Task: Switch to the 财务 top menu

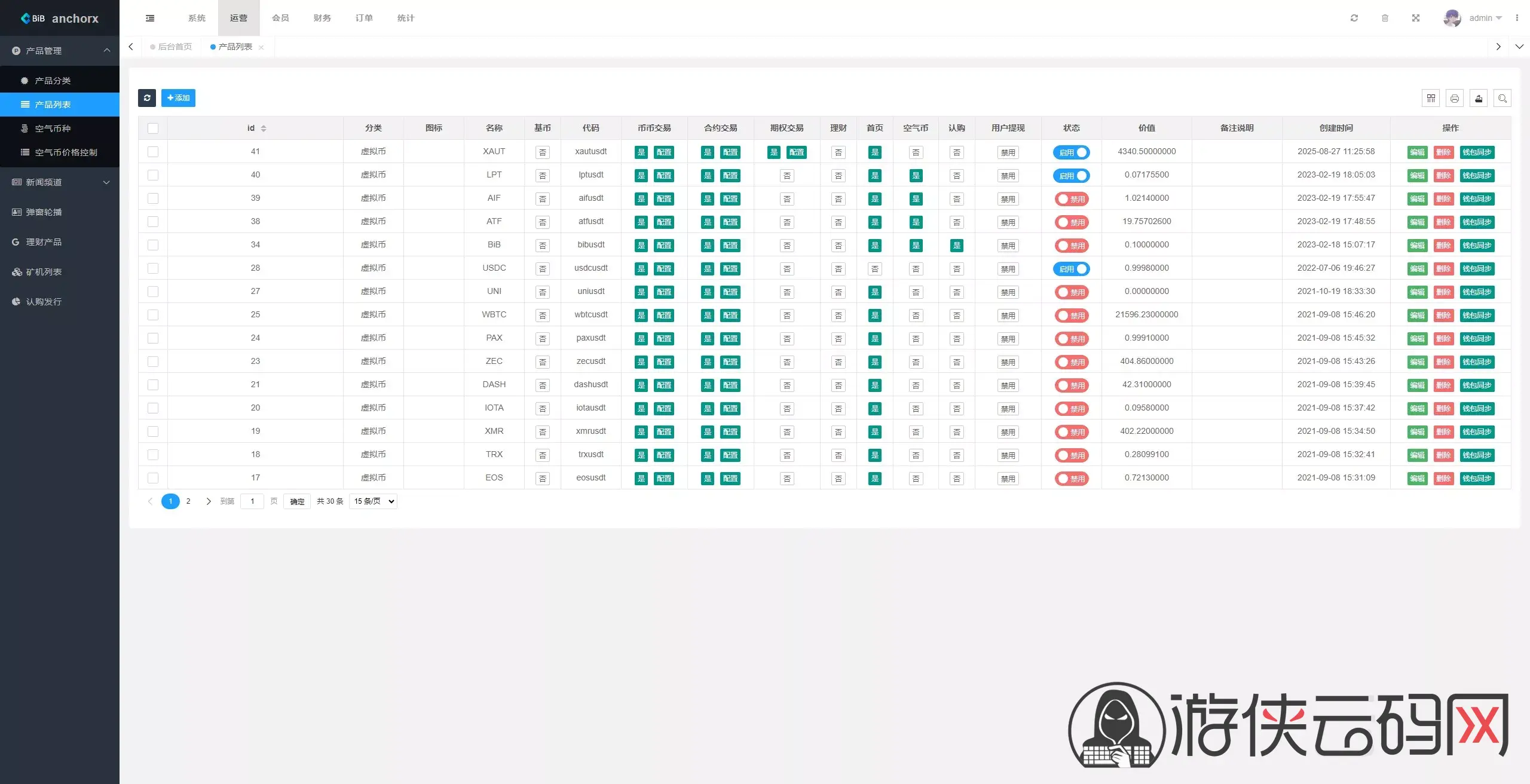Action: coord(322,18)
